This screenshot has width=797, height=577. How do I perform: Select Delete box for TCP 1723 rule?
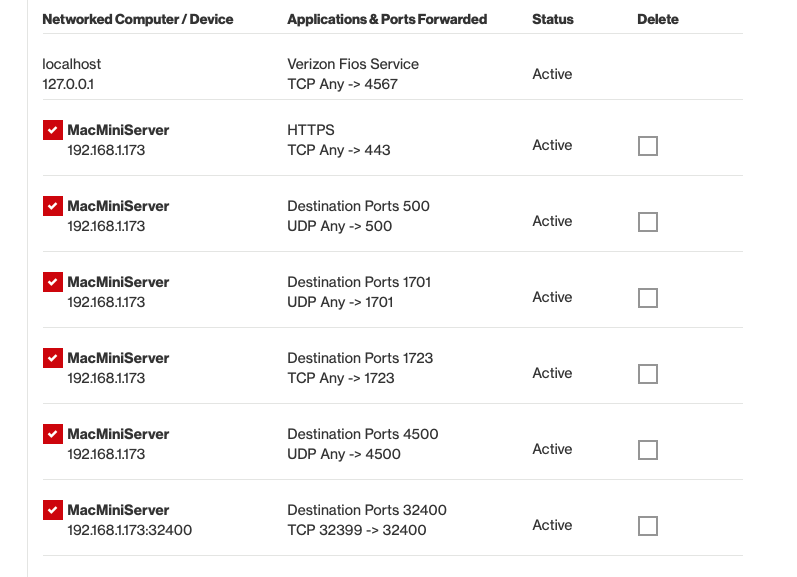point(648,374)
